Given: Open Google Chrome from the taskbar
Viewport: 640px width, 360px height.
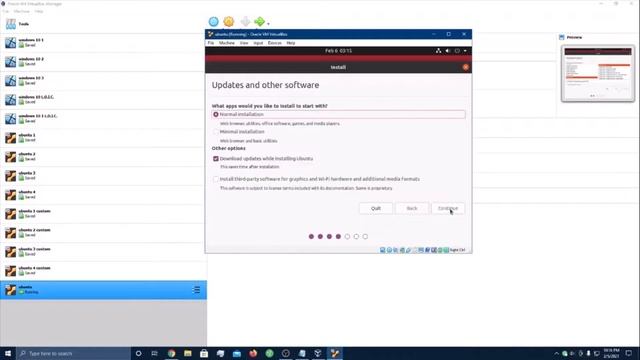Looking at the screenshot, I should (171, 353).
